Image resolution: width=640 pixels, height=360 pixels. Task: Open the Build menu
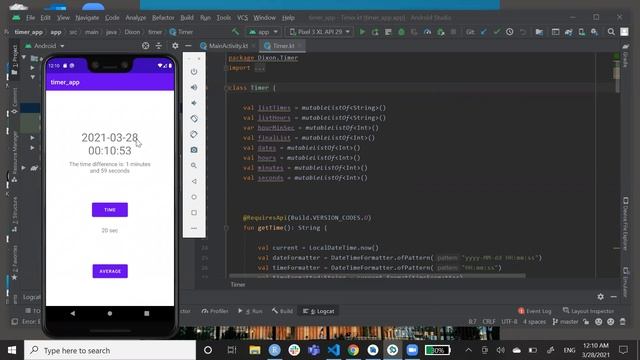click(187, 18)
